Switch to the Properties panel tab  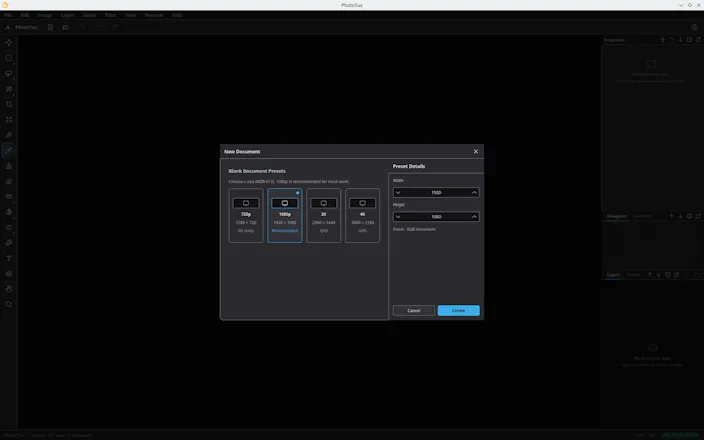tap(614, 40)
